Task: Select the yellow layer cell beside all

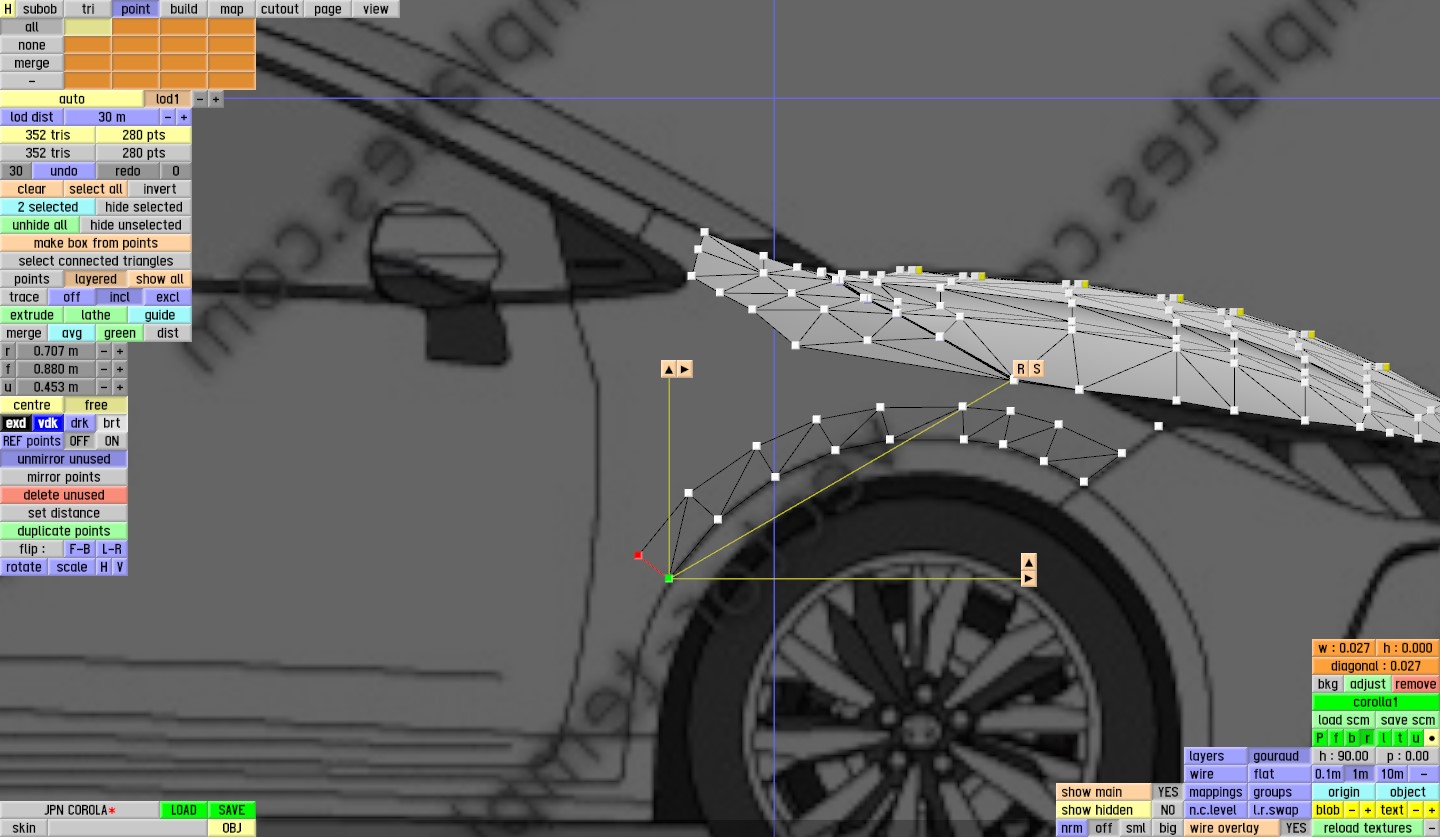Action: [x=88, y=27]
